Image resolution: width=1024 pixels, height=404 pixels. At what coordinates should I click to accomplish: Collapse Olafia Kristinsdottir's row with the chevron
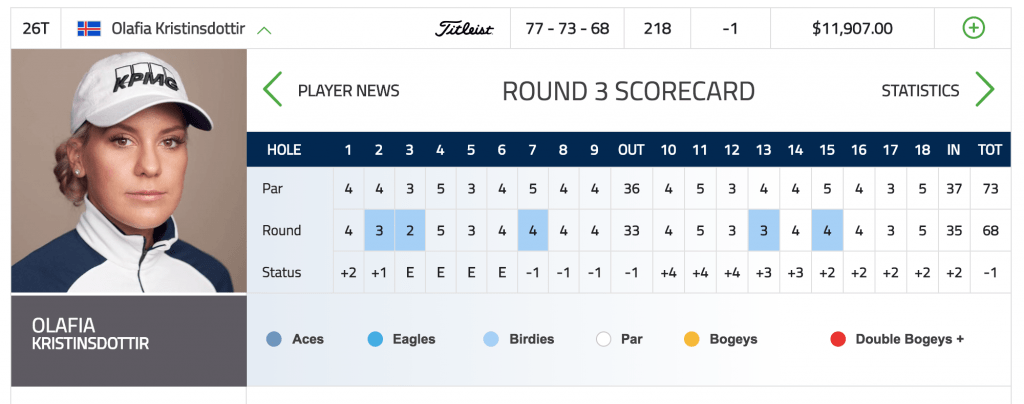click(x=264, y=29)
